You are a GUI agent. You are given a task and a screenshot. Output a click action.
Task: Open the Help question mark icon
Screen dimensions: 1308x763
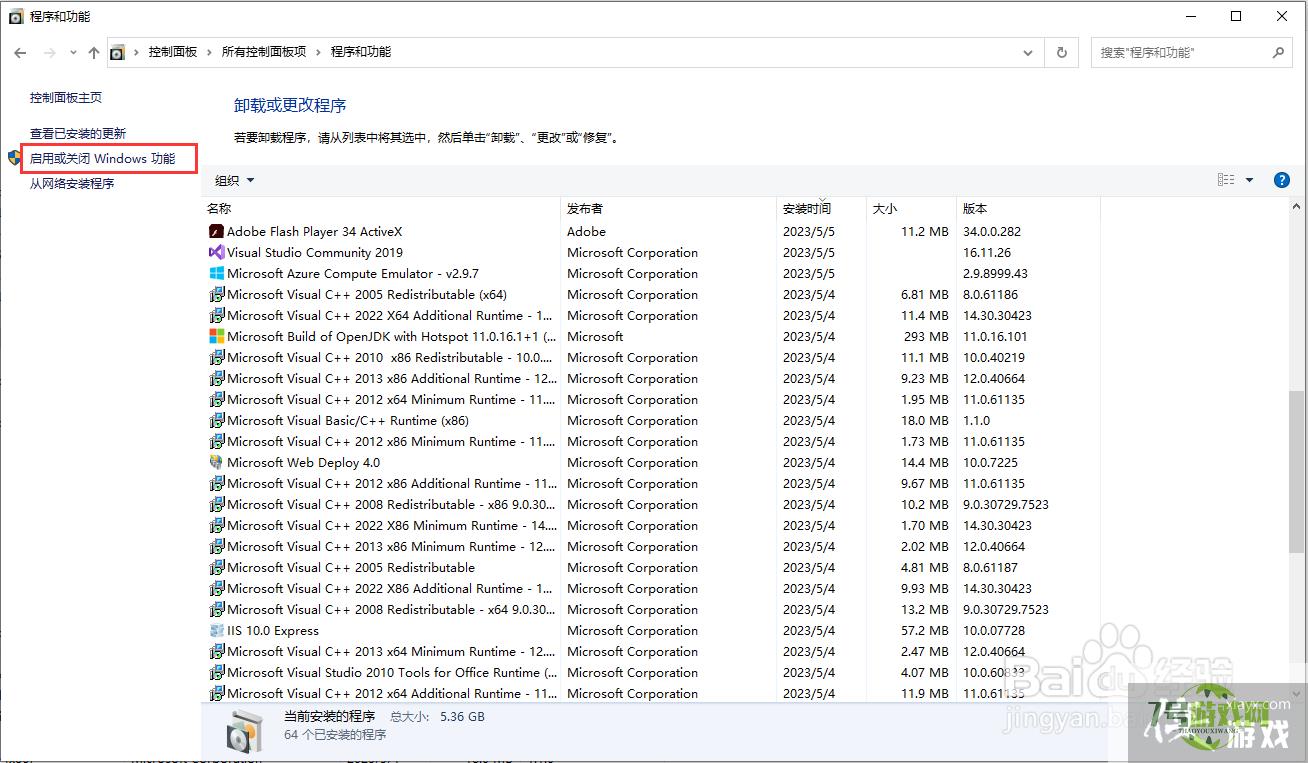pyautogui.click(x=1282, y=180)
